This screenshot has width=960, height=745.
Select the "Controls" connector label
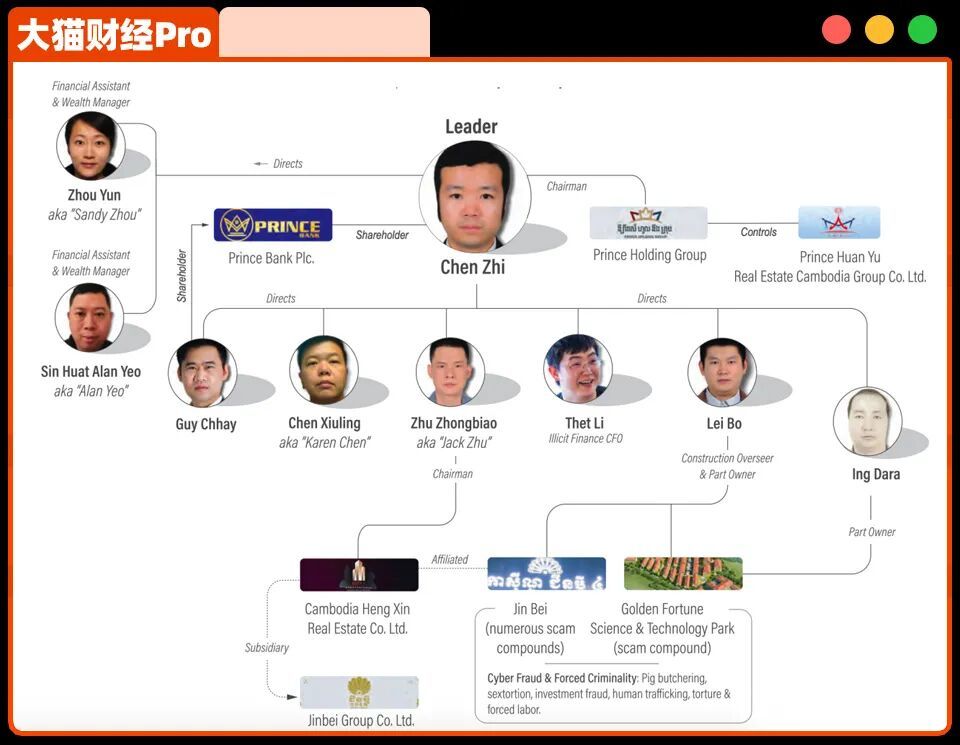click(x=759, y=232)
